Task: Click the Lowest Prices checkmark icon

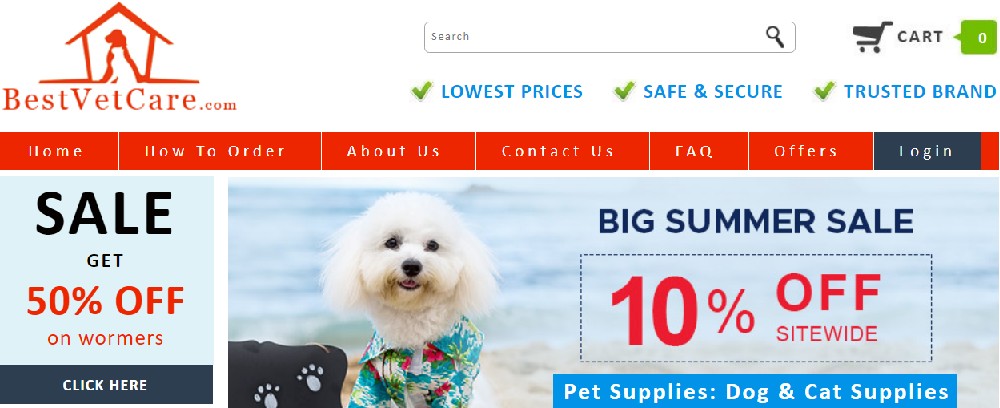Action: (x=422, y=91)
